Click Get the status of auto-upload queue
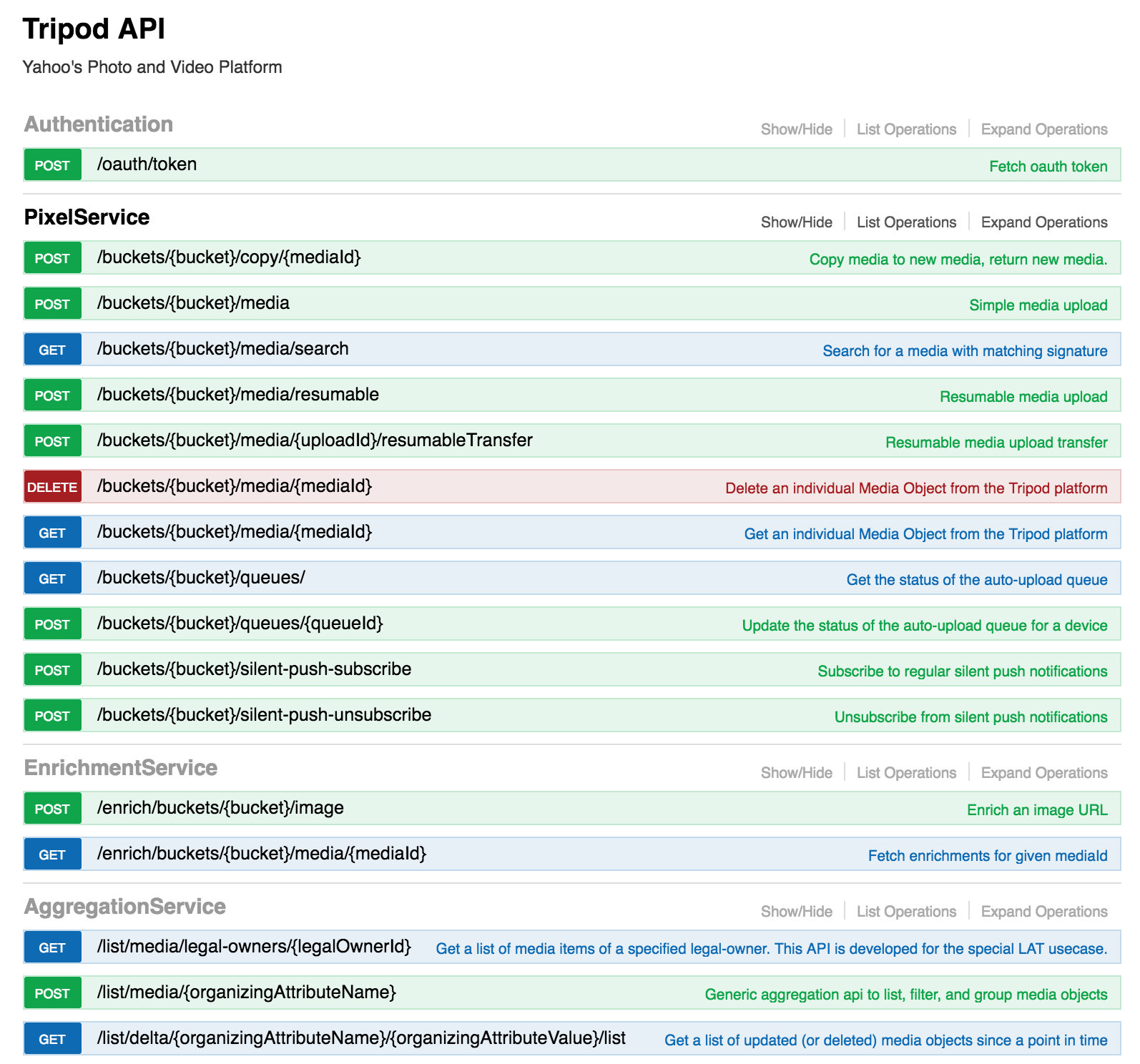This screenshot has width=1140, height=1064. click(x=977, y=580)
